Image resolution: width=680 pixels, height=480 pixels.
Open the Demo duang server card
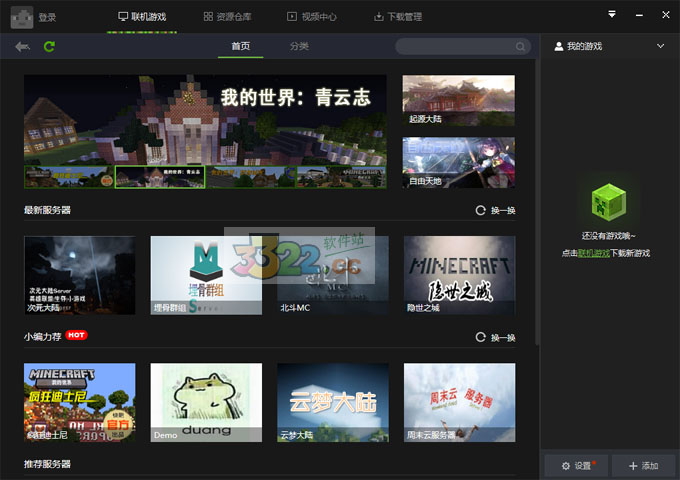click(206, 402)
